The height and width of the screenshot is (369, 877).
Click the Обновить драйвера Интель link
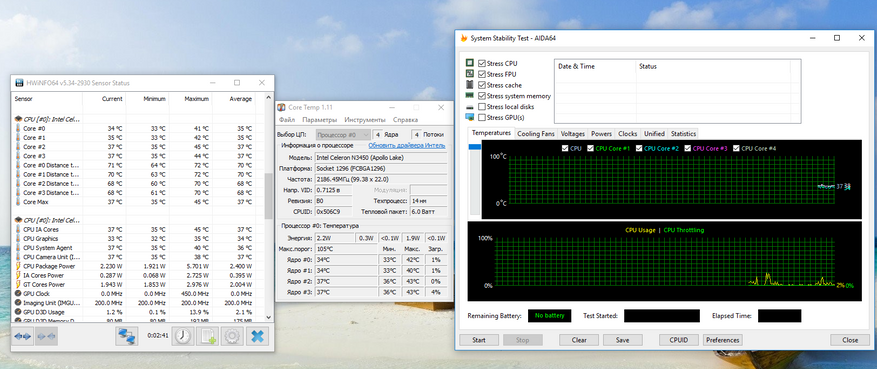tap(407, 145)
